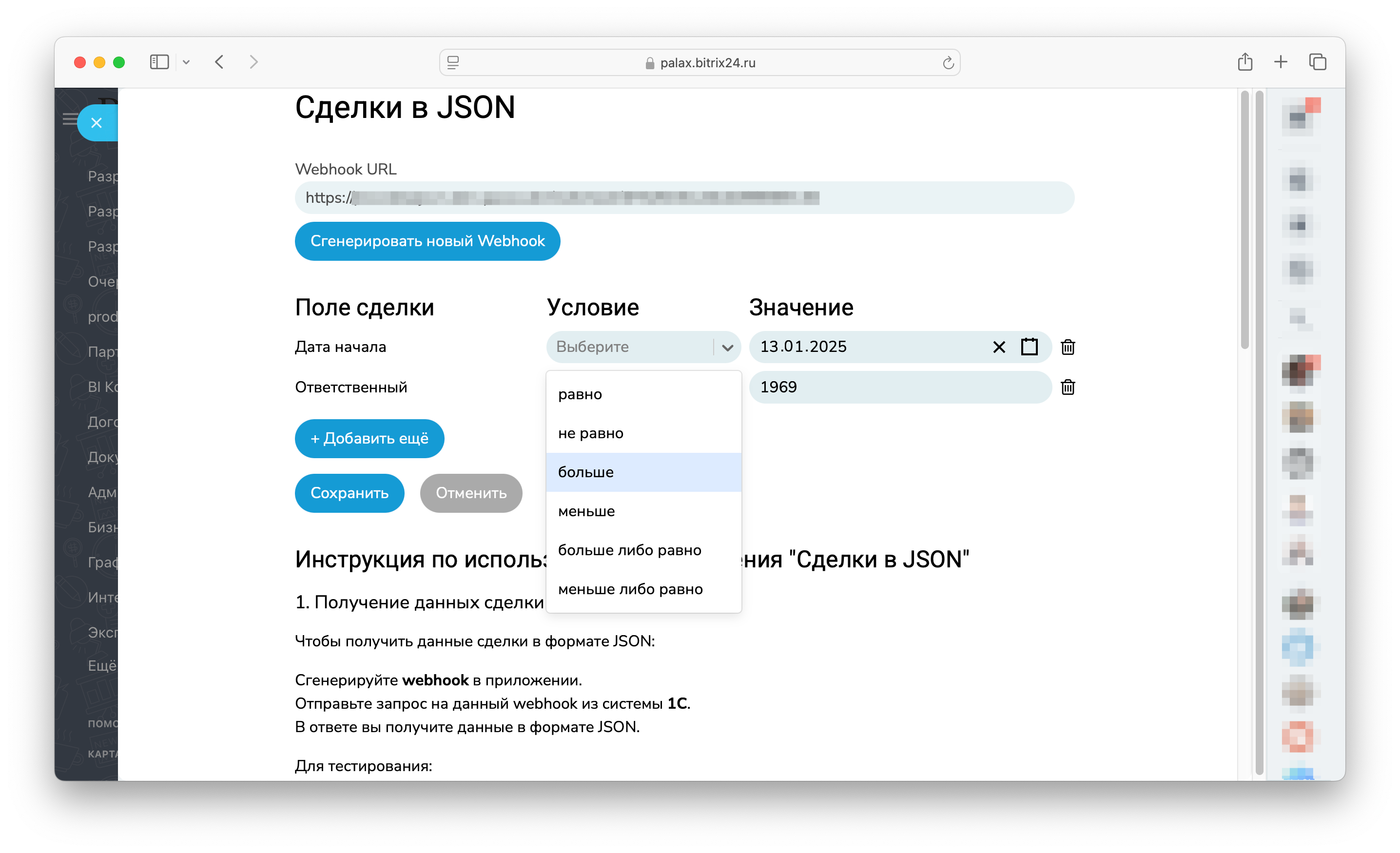Click Сгенерировать новый Webhook button
The height and width of the screenshot is (853, 1400).
point(428,241)
